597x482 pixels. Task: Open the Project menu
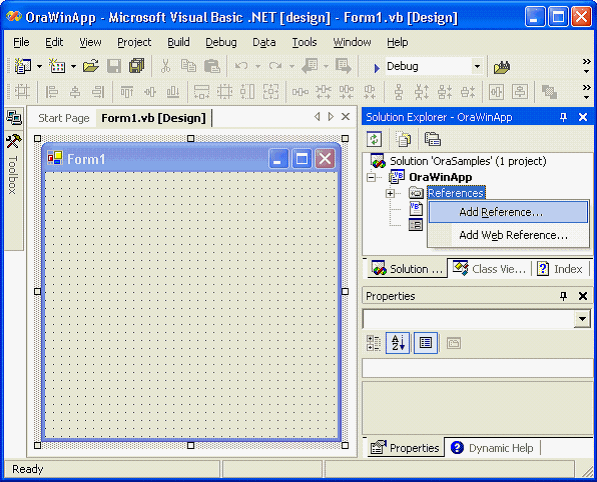coord(134,42)
